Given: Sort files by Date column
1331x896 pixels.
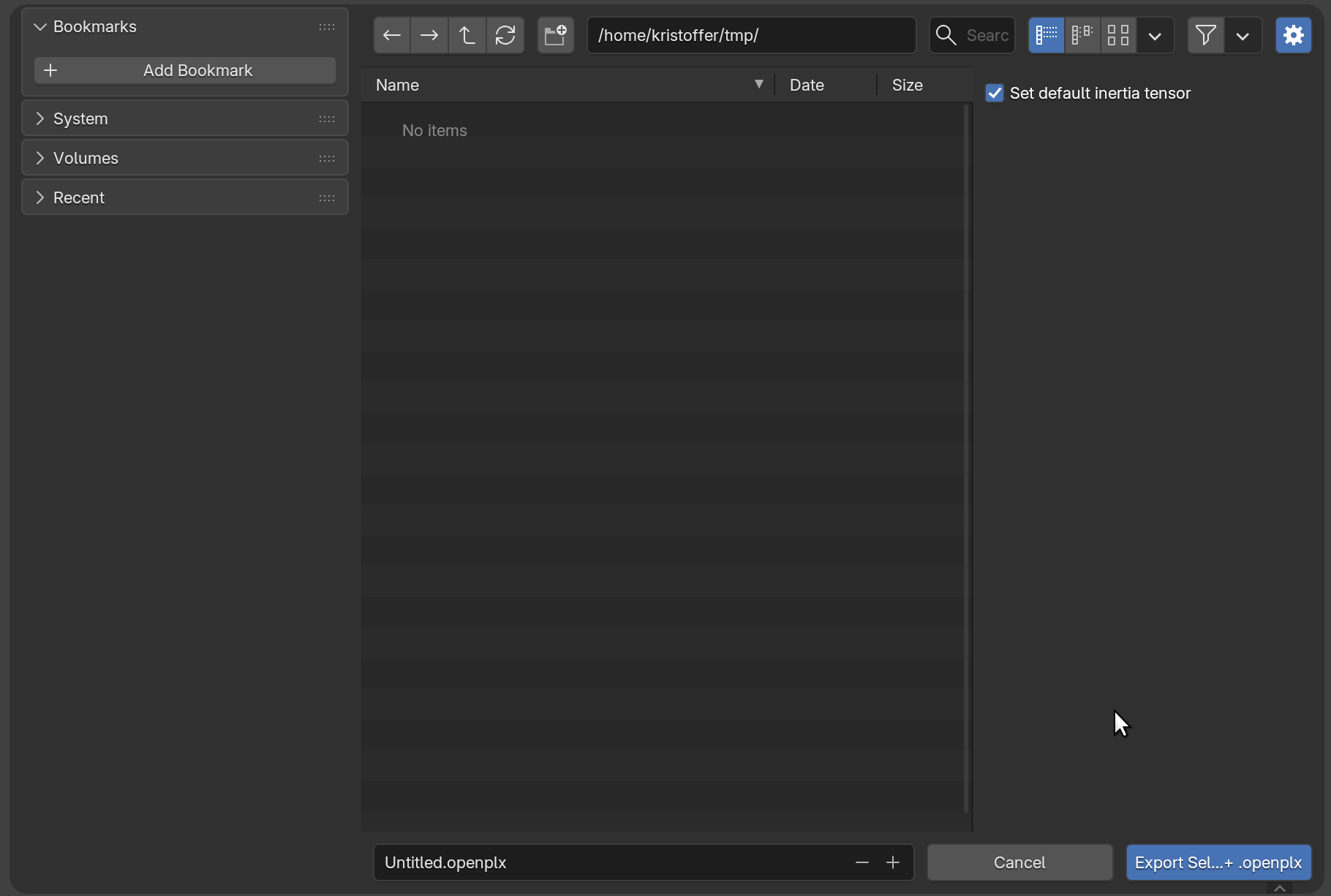Looking at the screenshot, I should coord(826,85).
